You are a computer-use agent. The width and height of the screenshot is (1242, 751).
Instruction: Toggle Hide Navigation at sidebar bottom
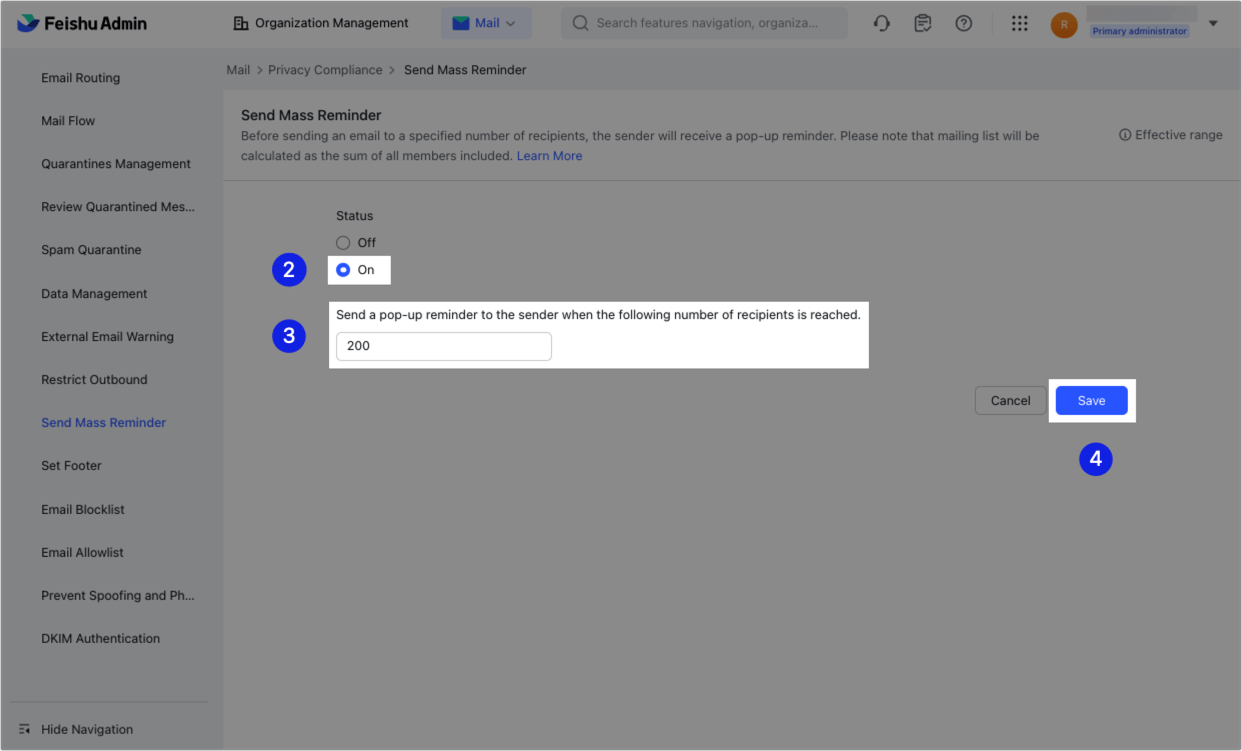[x=86, y=729]
